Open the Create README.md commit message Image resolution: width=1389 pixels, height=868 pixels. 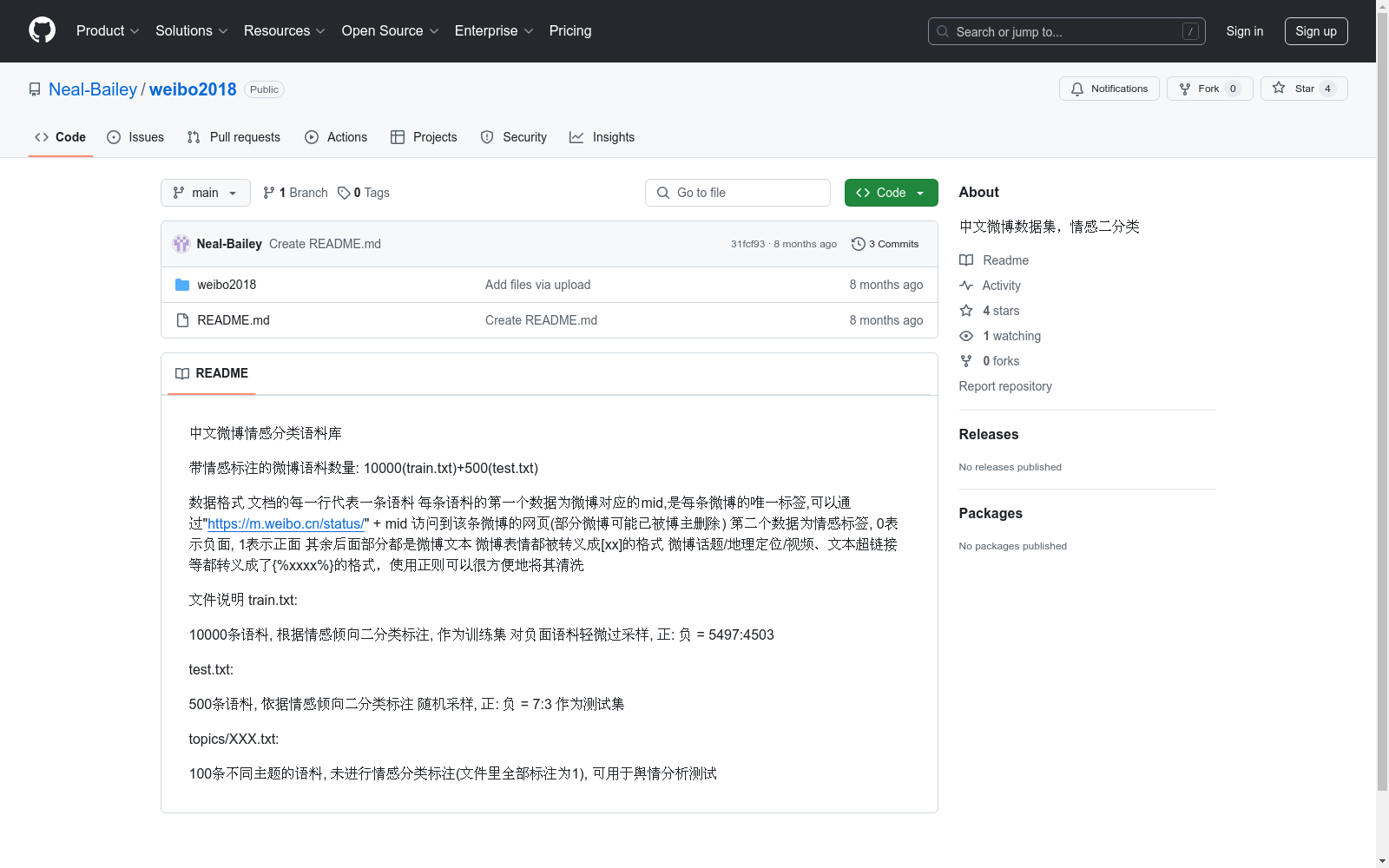tap(325, 244)
